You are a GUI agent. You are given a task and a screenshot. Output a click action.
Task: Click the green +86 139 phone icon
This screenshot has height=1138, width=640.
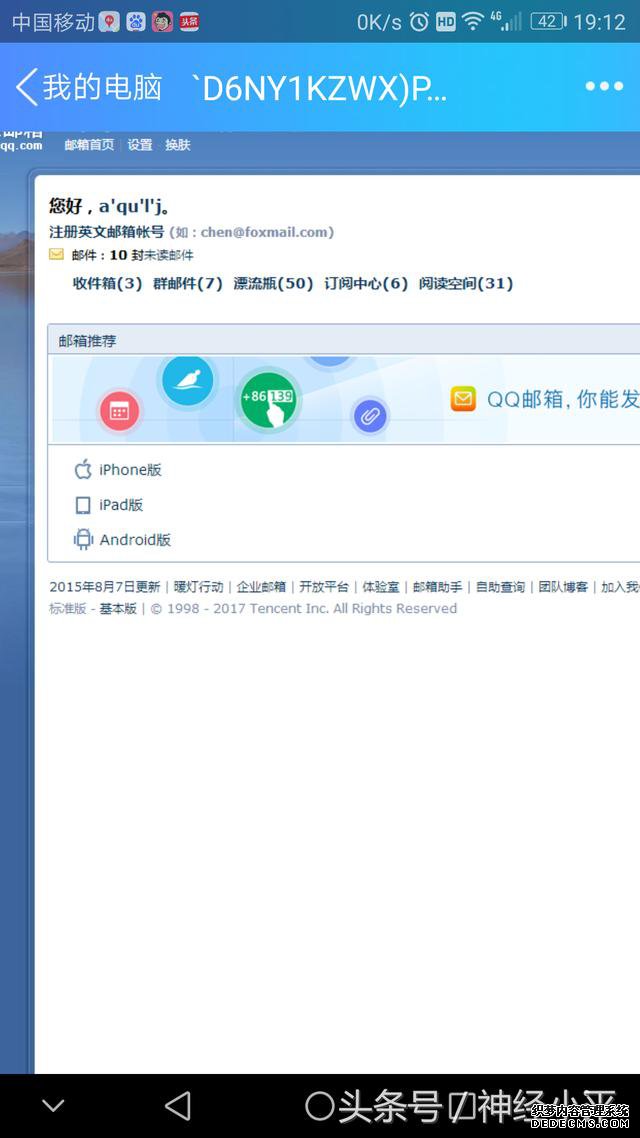tap(268, 400)
